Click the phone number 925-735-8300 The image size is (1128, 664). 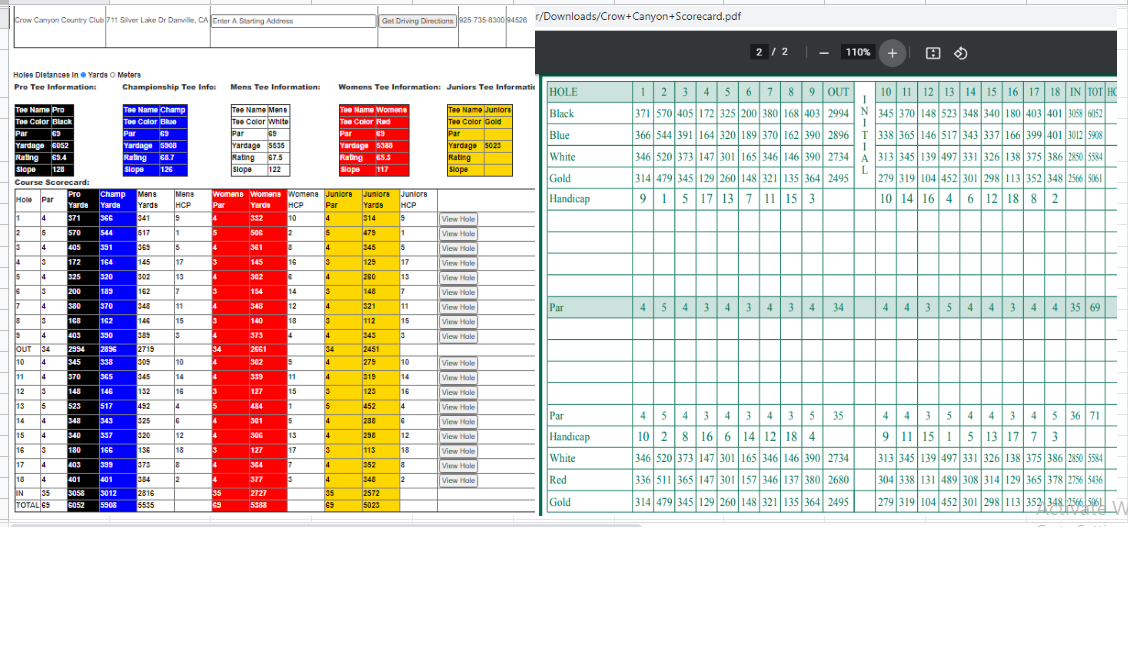point(481,20)
